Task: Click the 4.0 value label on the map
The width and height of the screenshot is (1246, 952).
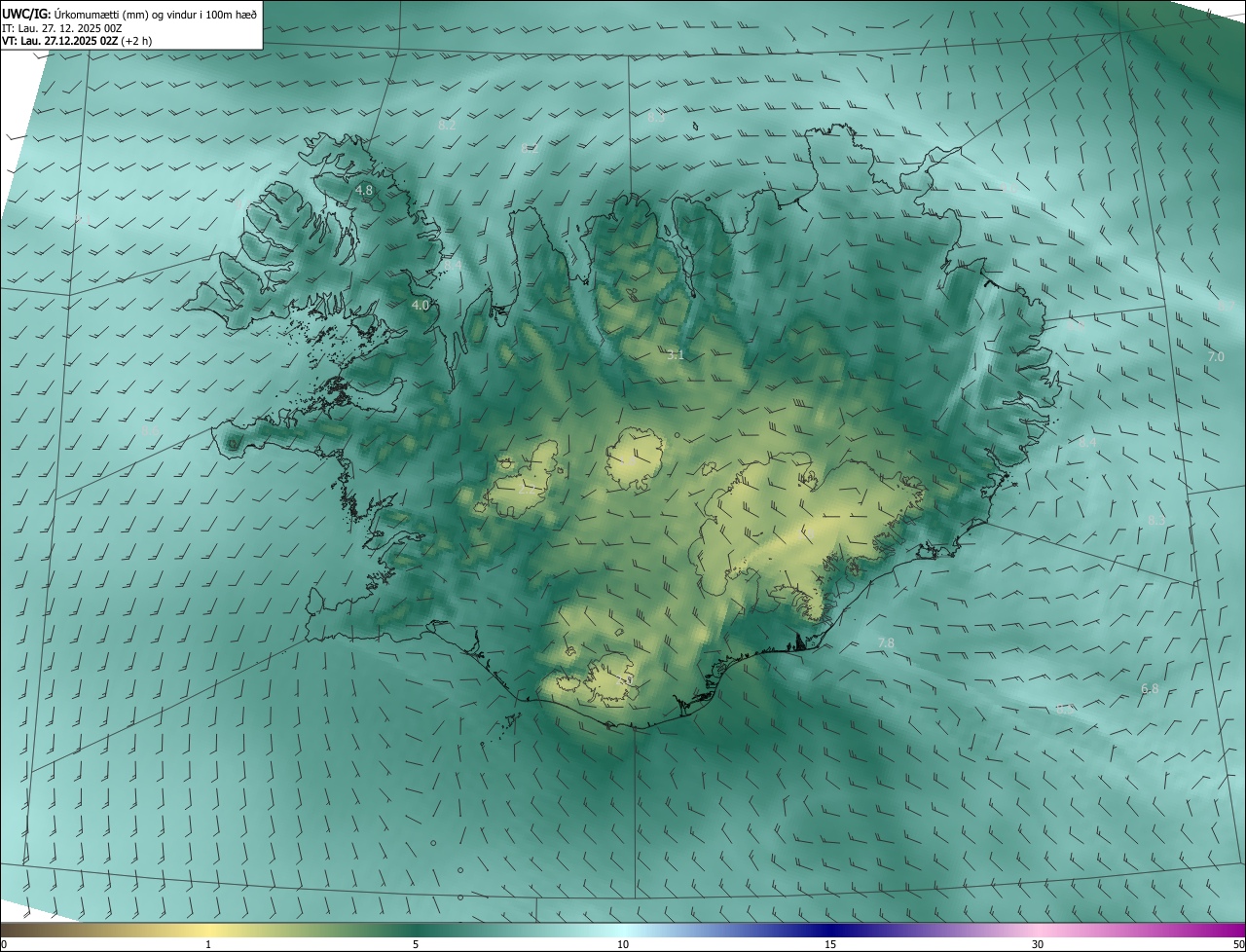Action: [x=420, y=305]
